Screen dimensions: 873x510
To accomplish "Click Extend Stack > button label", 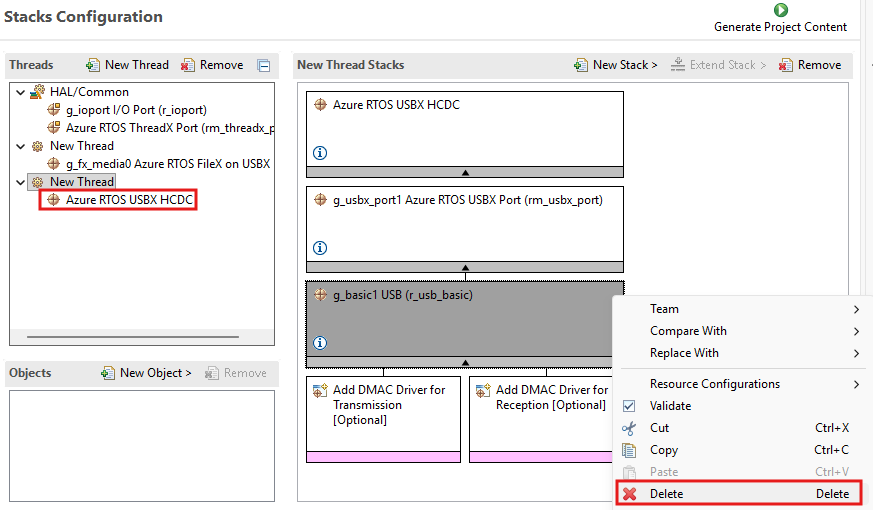I will coord(728,65).
